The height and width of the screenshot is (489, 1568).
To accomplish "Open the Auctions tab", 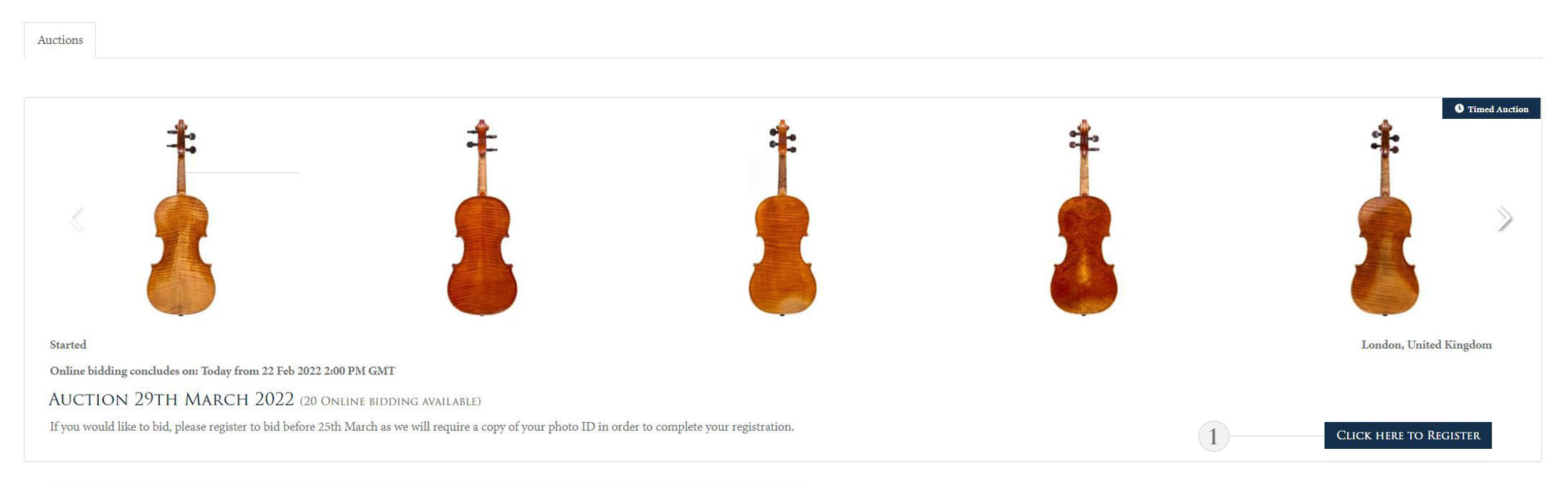I will [x=60, y=40].
